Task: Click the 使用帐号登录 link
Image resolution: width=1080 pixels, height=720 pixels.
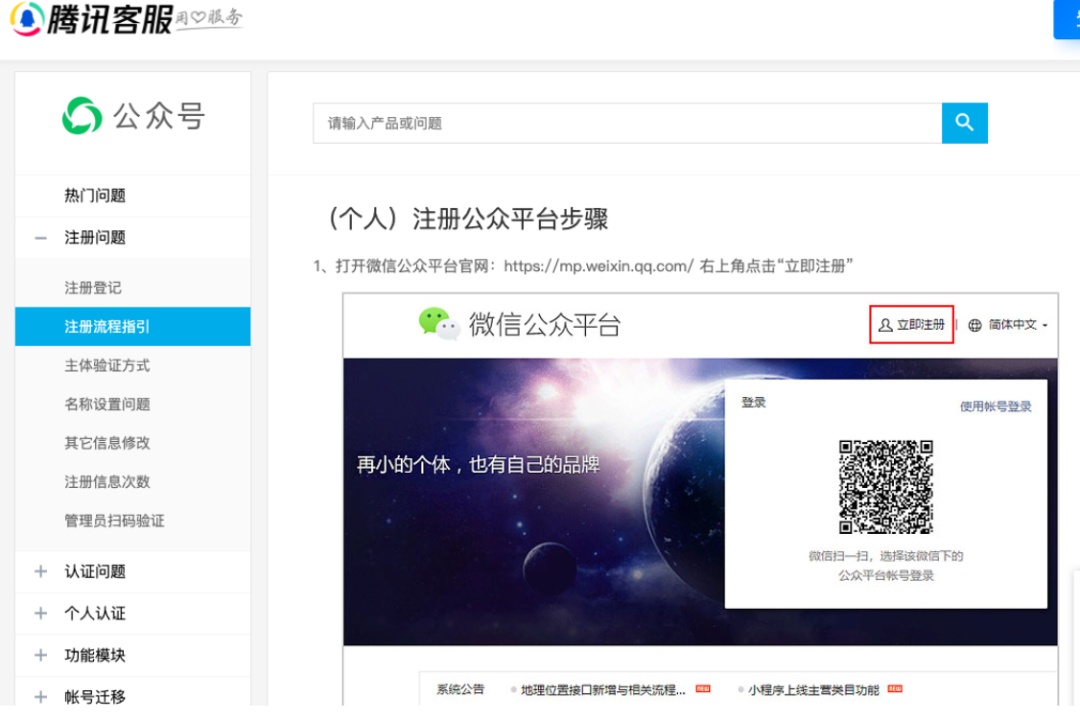Action: coord(995,407)
